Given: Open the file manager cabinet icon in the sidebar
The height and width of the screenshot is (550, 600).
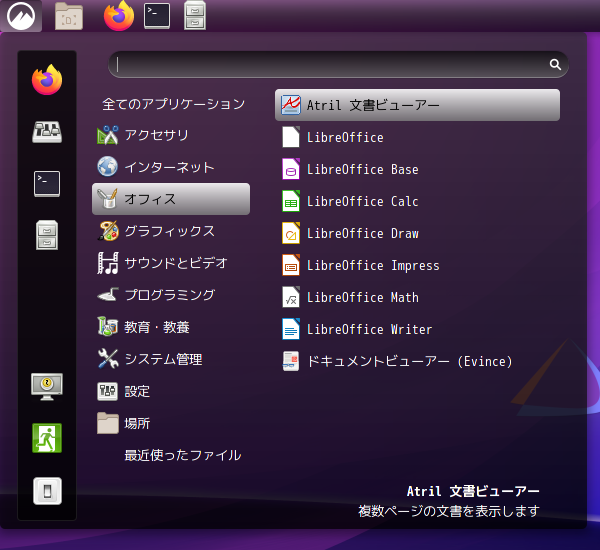Looking at the screenshot, I should 47,235.
